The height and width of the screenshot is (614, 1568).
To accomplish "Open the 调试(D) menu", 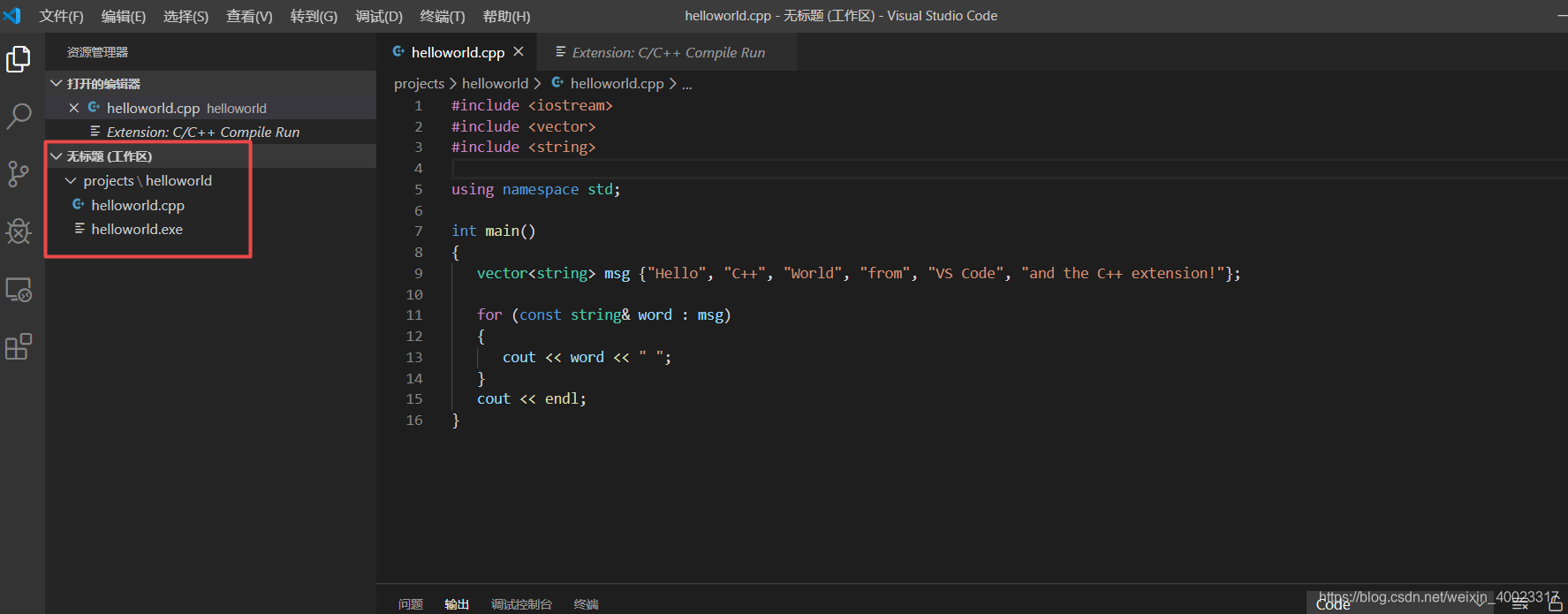I will (379, 16).
